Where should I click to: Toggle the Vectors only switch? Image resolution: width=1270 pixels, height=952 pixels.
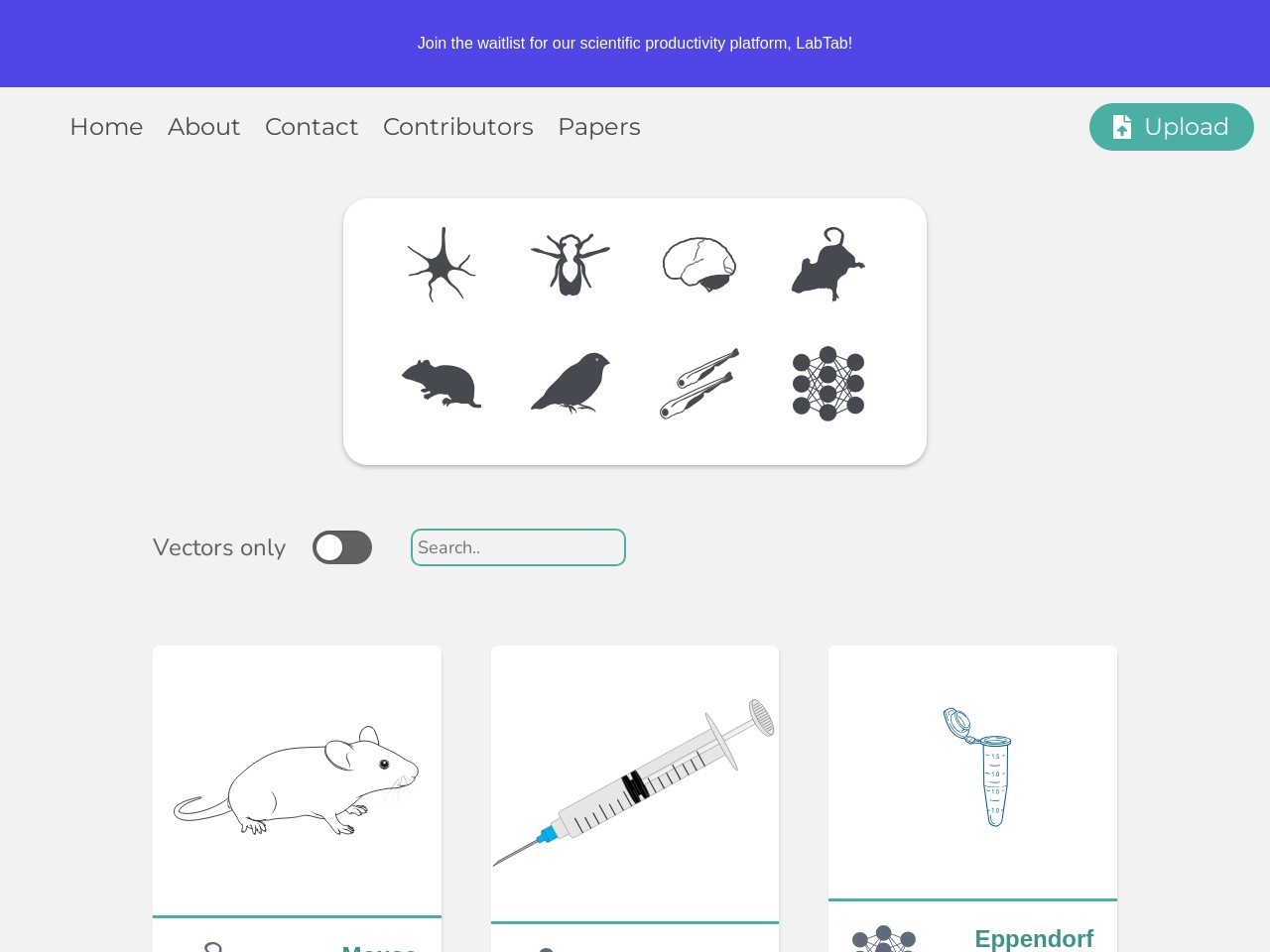tap(342, 547)
